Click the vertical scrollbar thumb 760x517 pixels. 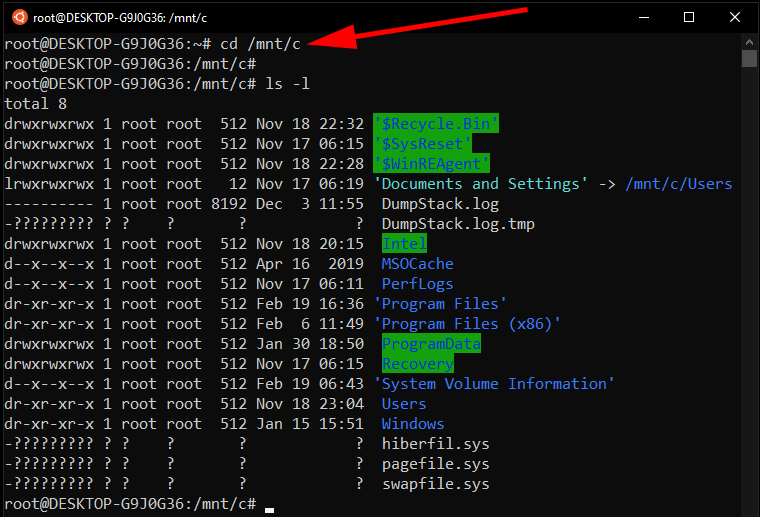(x=749, y=59)
